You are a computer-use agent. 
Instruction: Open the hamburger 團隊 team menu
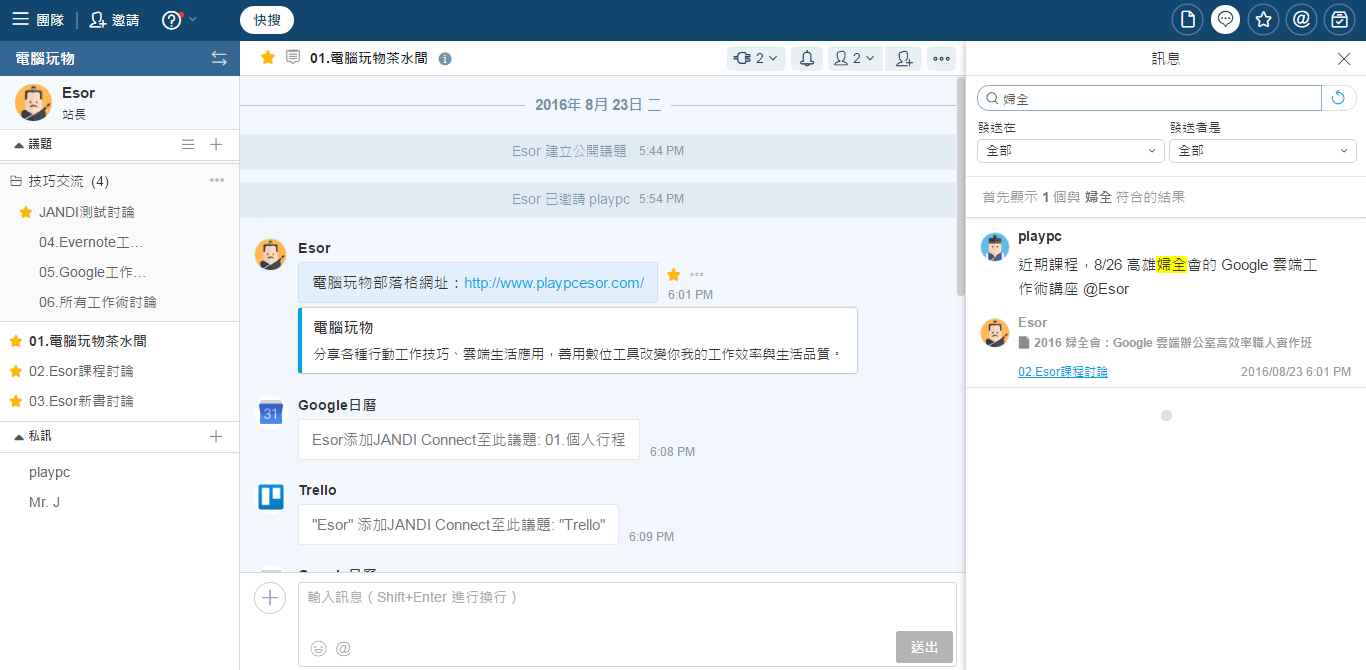click(x=39, y=19)
